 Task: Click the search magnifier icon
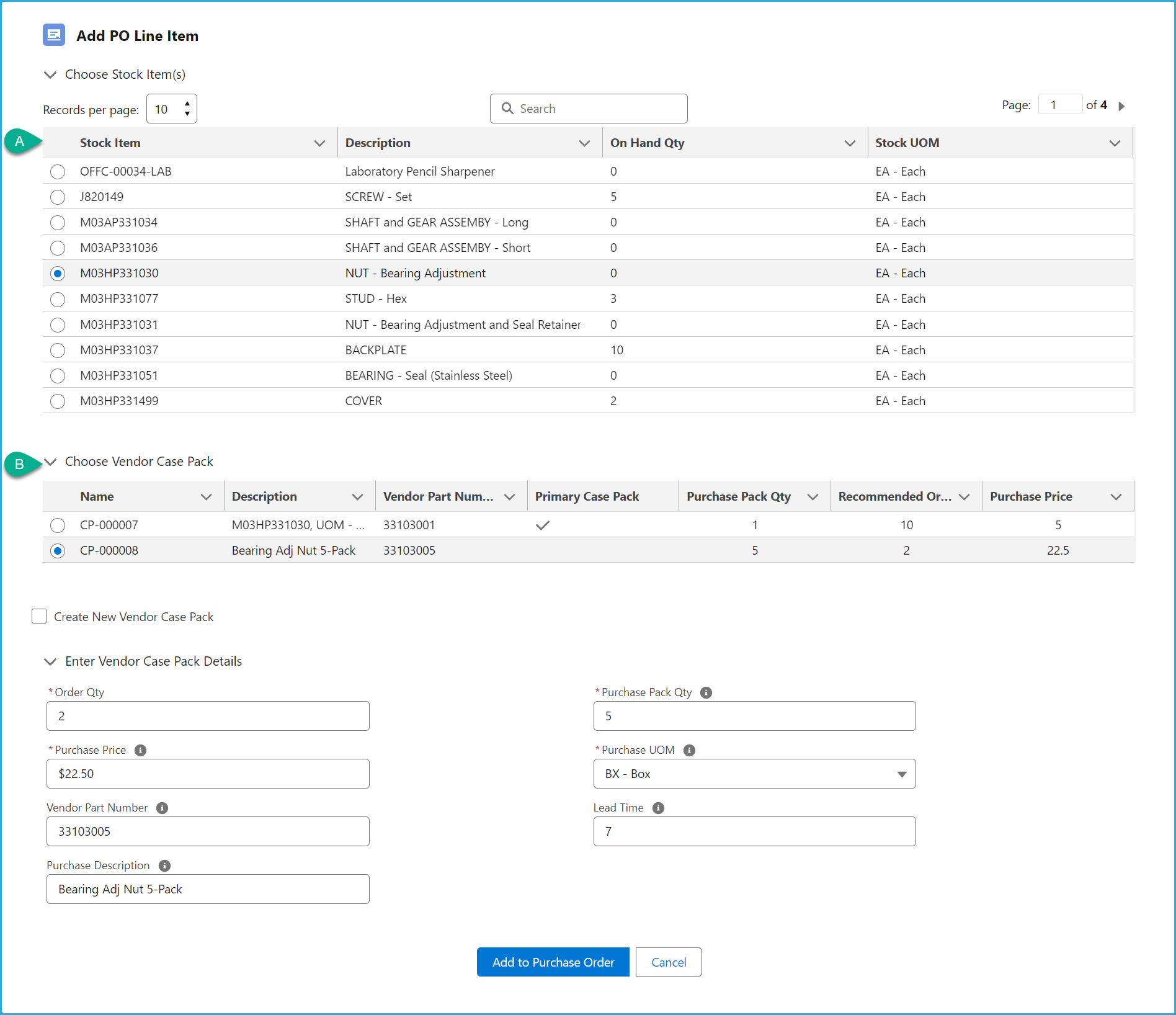509,108
